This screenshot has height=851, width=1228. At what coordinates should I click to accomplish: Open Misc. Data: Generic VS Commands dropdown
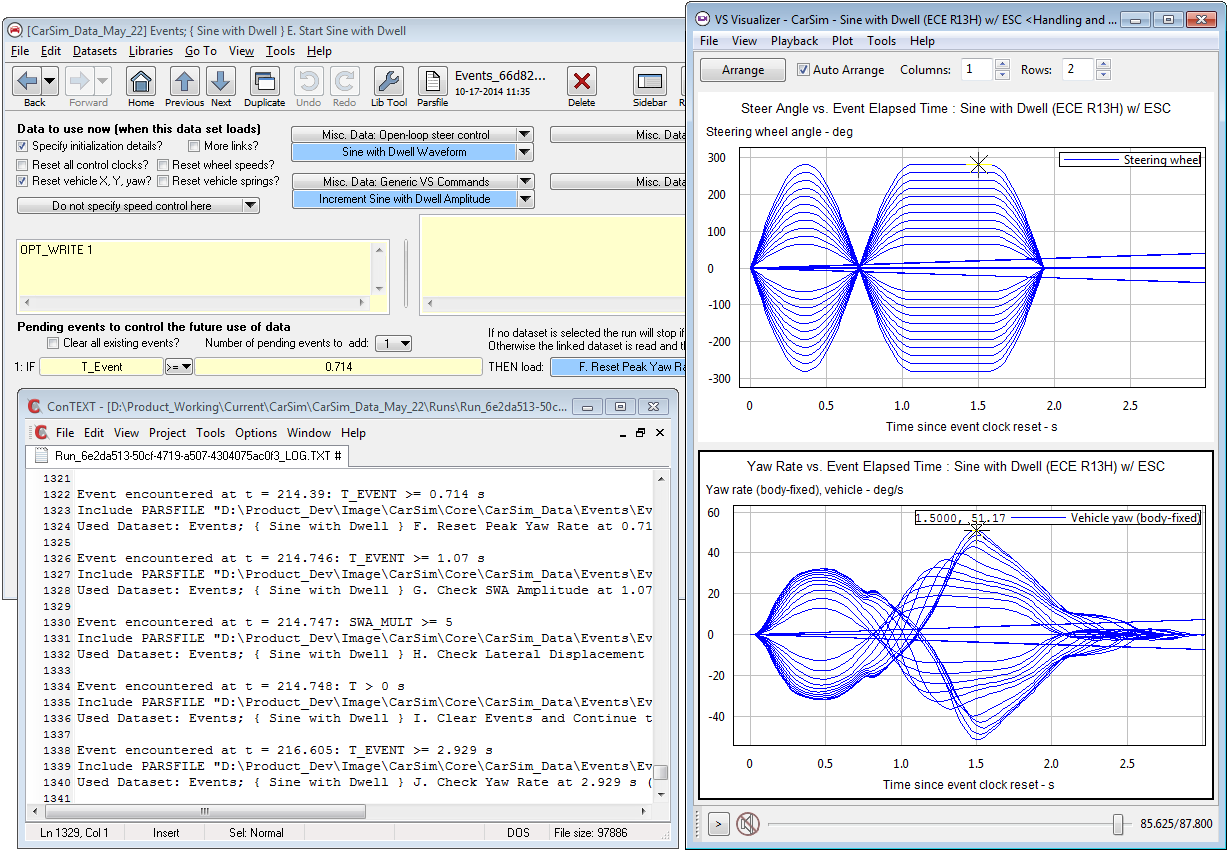click(x=524, y=182)
